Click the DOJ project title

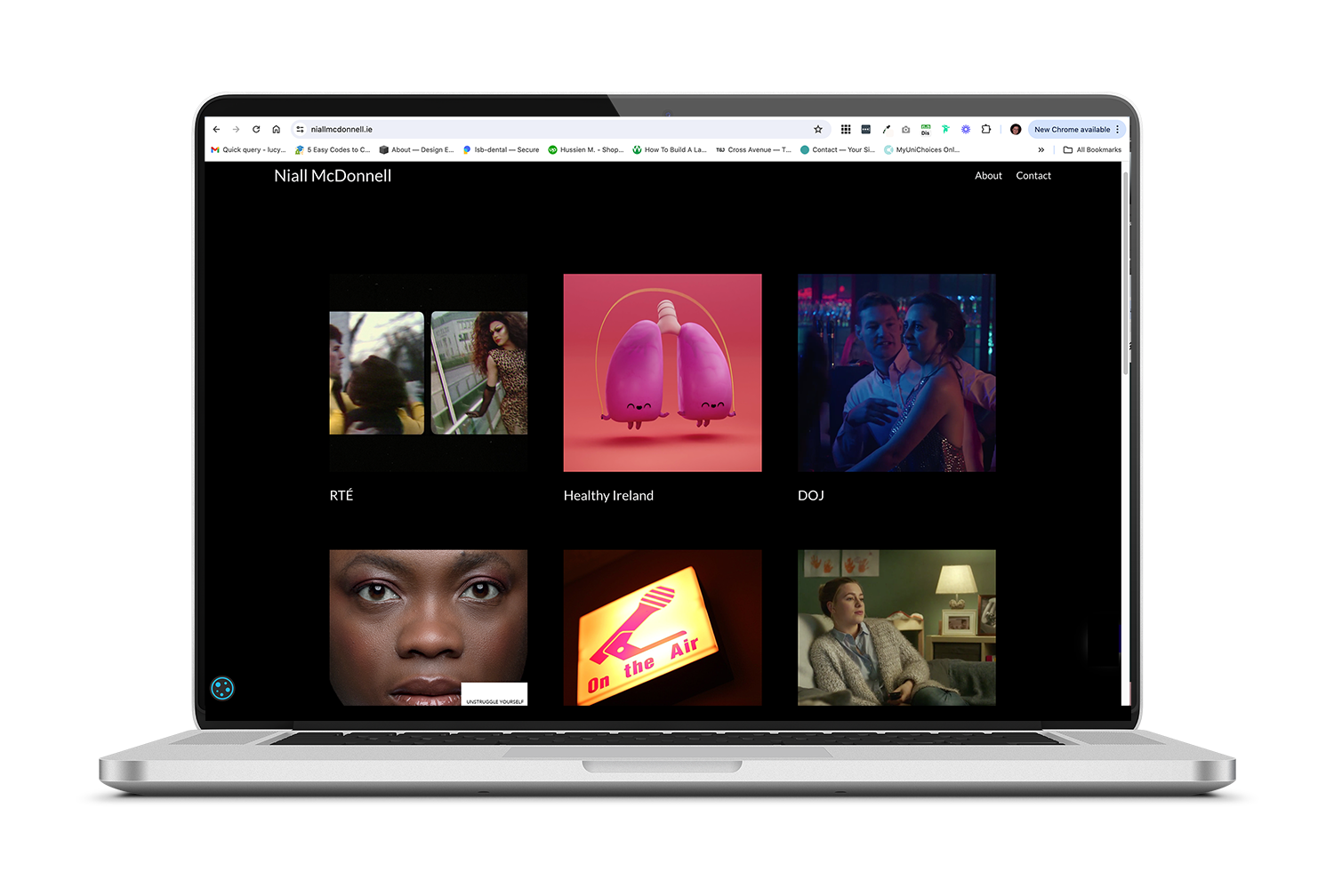coord(811,495)
